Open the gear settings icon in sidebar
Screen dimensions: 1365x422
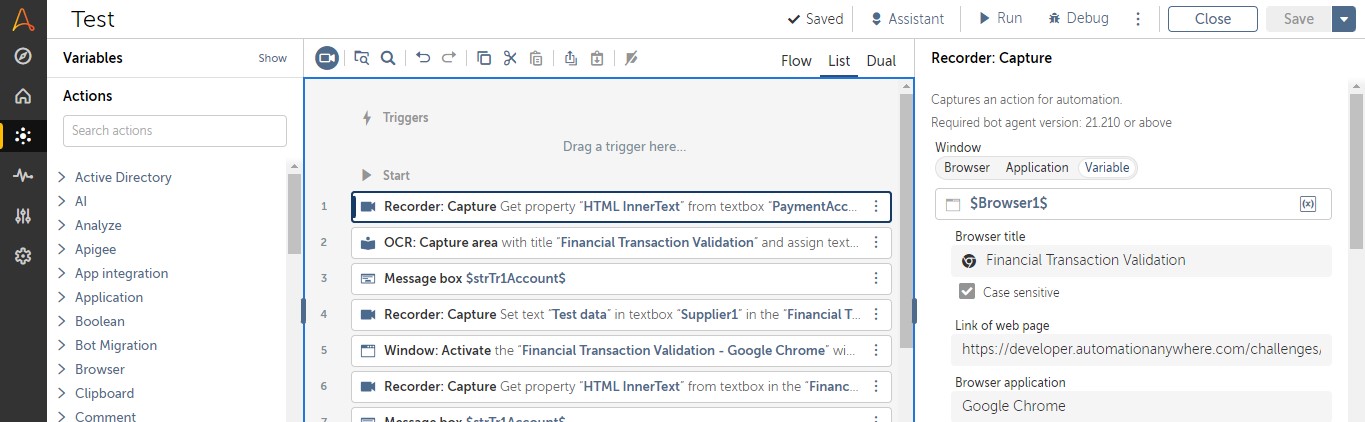pos(23,256)
